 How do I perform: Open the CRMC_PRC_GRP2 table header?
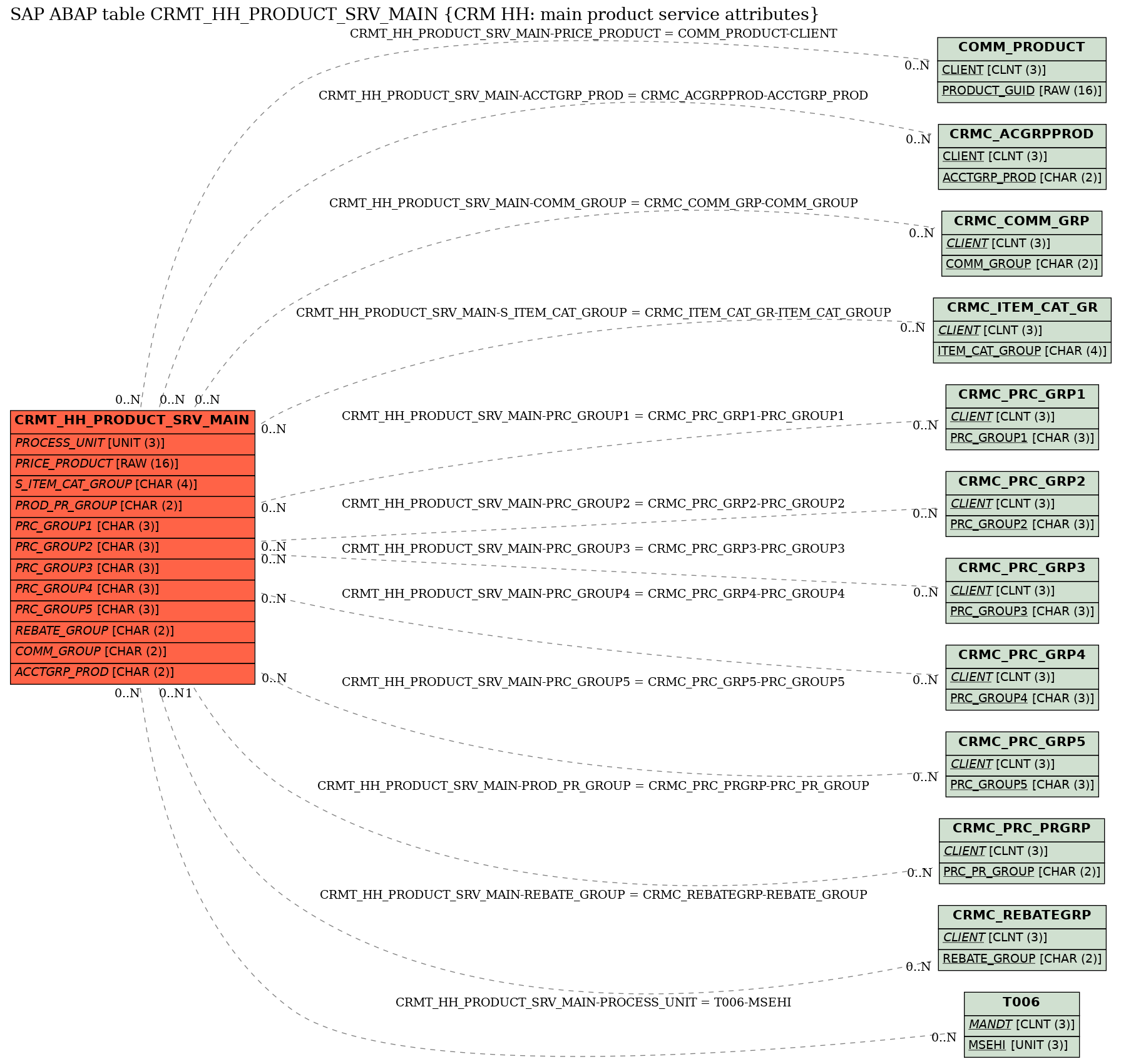(1021, 483)
